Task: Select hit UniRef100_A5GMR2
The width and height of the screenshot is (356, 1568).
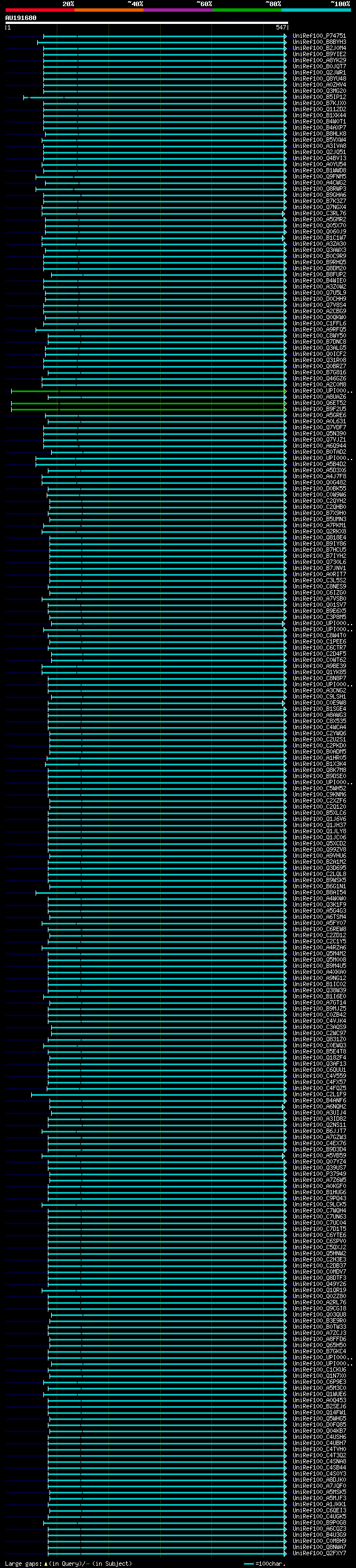Action: (x=319, y=220)
